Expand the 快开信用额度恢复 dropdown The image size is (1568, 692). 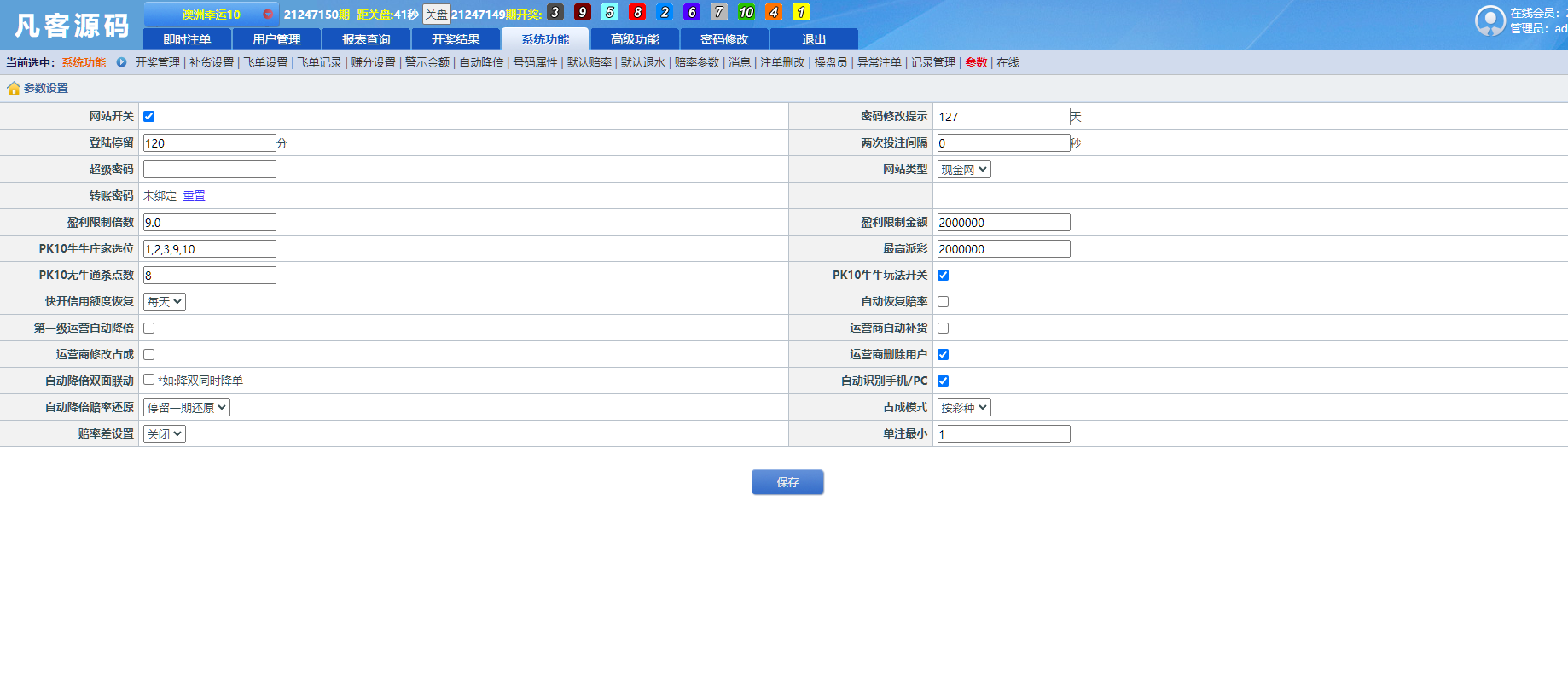(x=165, y=302)
